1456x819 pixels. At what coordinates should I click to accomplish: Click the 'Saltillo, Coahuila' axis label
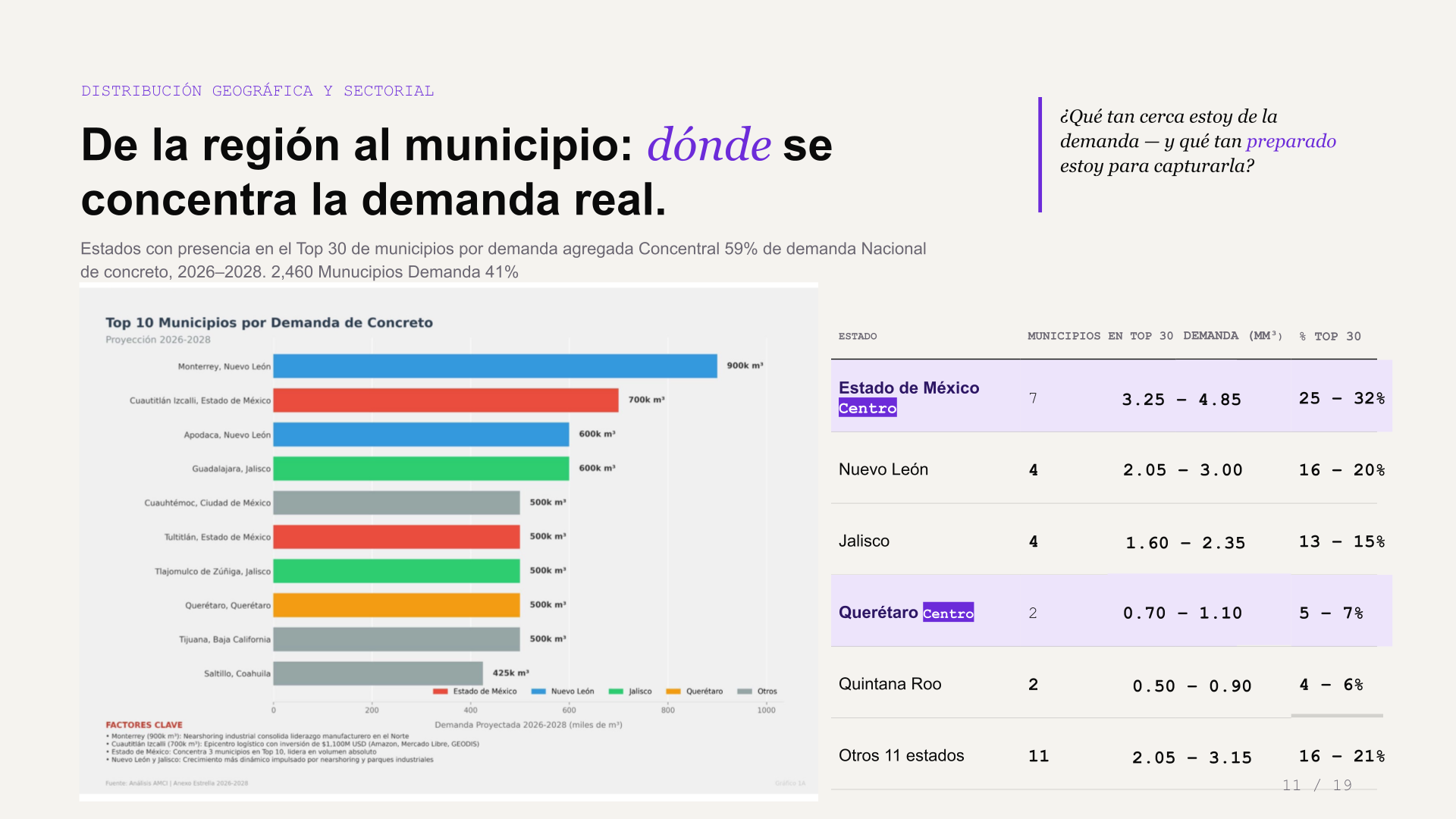237,673
